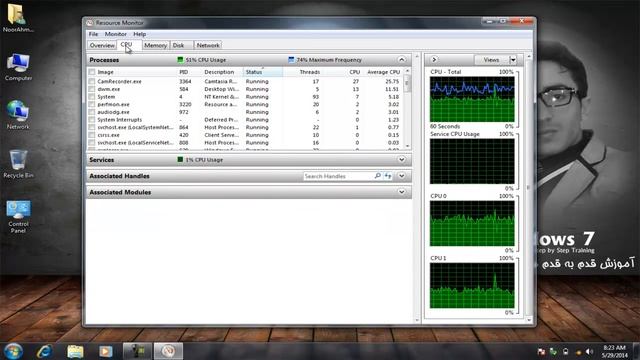Click the power tray icon

(x=565, y=351)
